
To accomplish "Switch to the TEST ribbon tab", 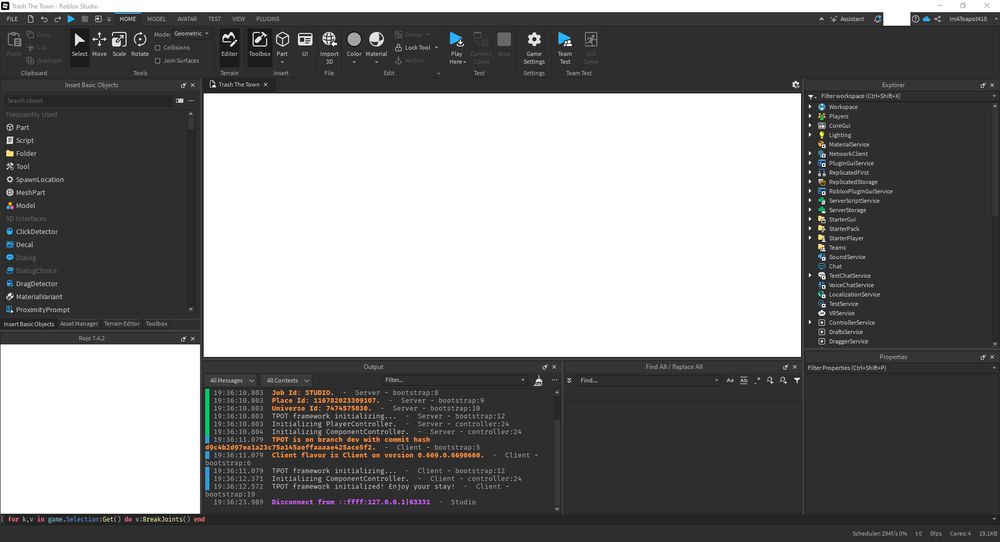I will [214, 19].
